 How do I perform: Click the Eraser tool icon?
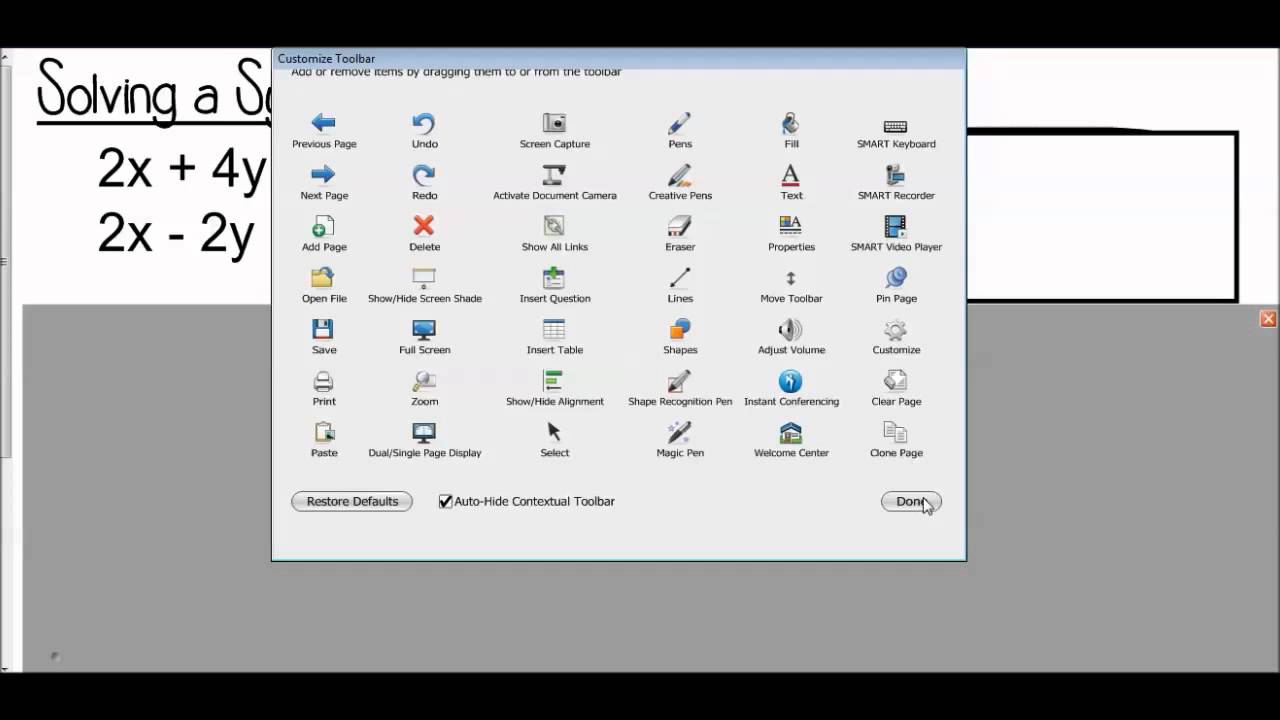coord(680,226)
